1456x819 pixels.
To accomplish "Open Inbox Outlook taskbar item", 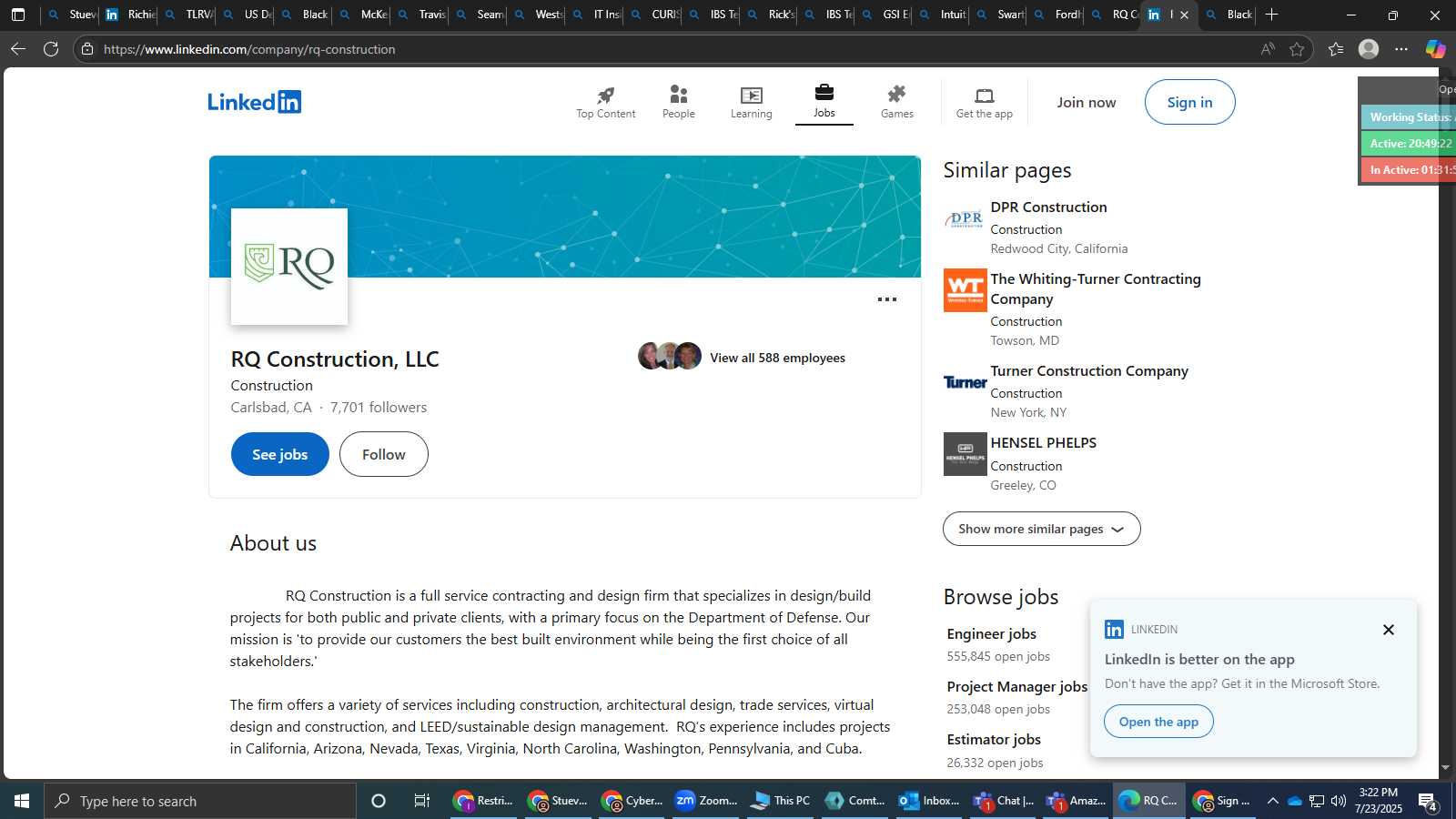I will coord(928,801).
